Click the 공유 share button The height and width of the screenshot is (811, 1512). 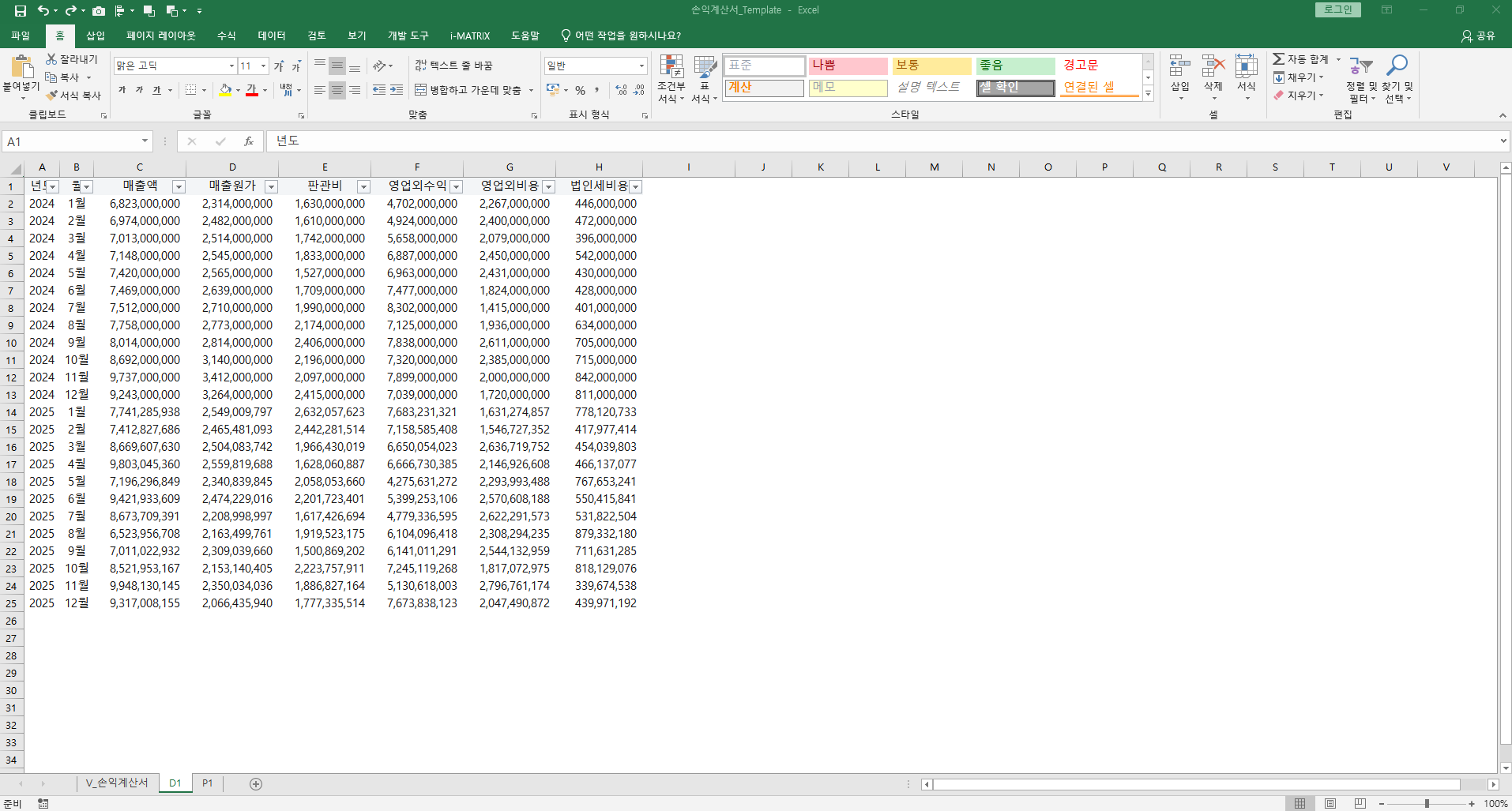coord(1478,36)
